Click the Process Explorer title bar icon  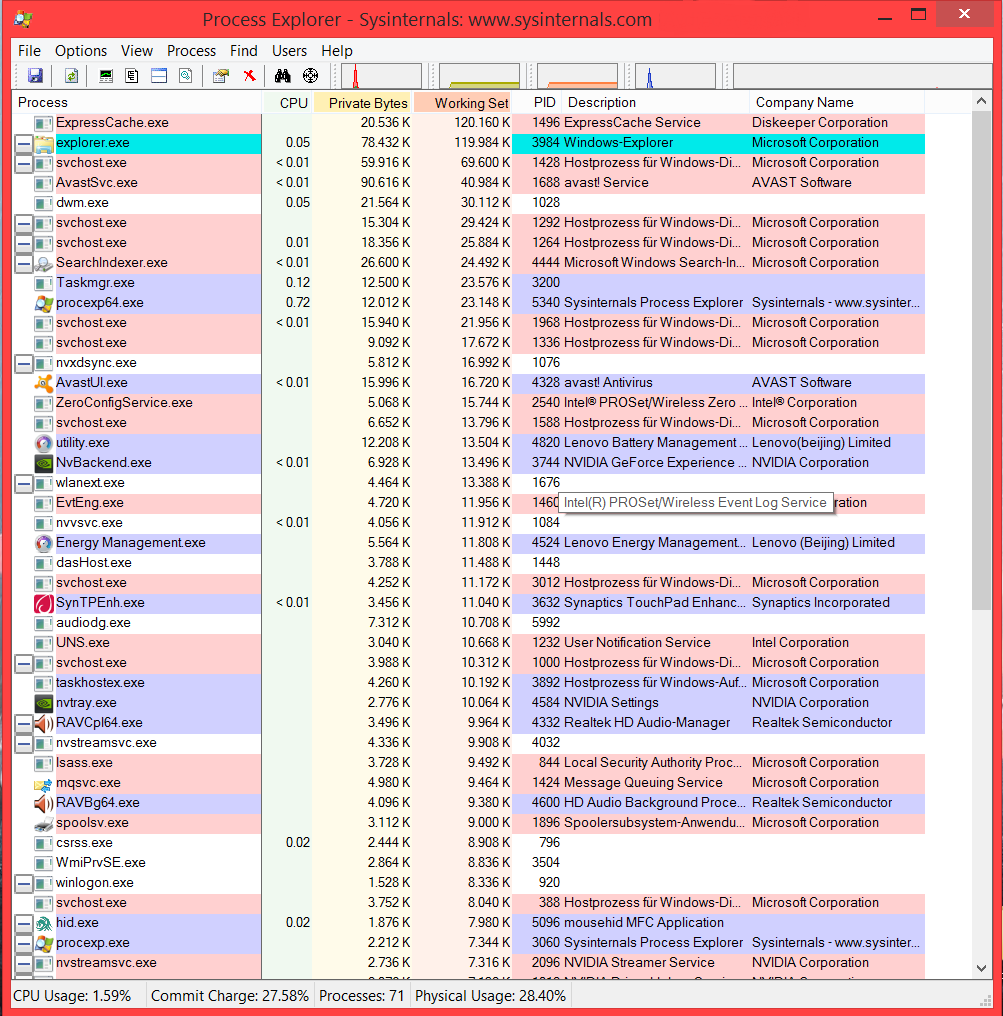click(23, 19)
